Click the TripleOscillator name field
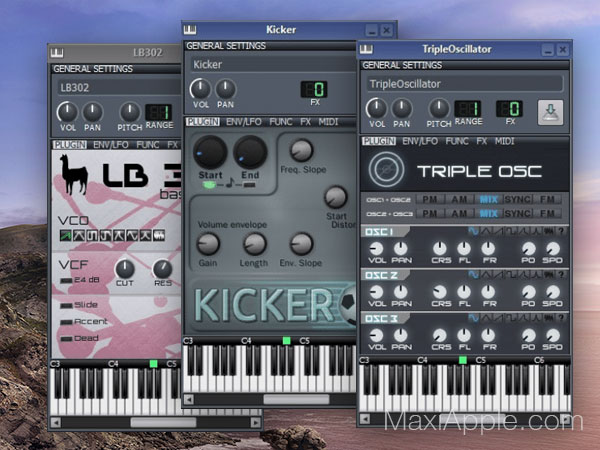Viewport: 600px width, 450px height. [465, 84]
